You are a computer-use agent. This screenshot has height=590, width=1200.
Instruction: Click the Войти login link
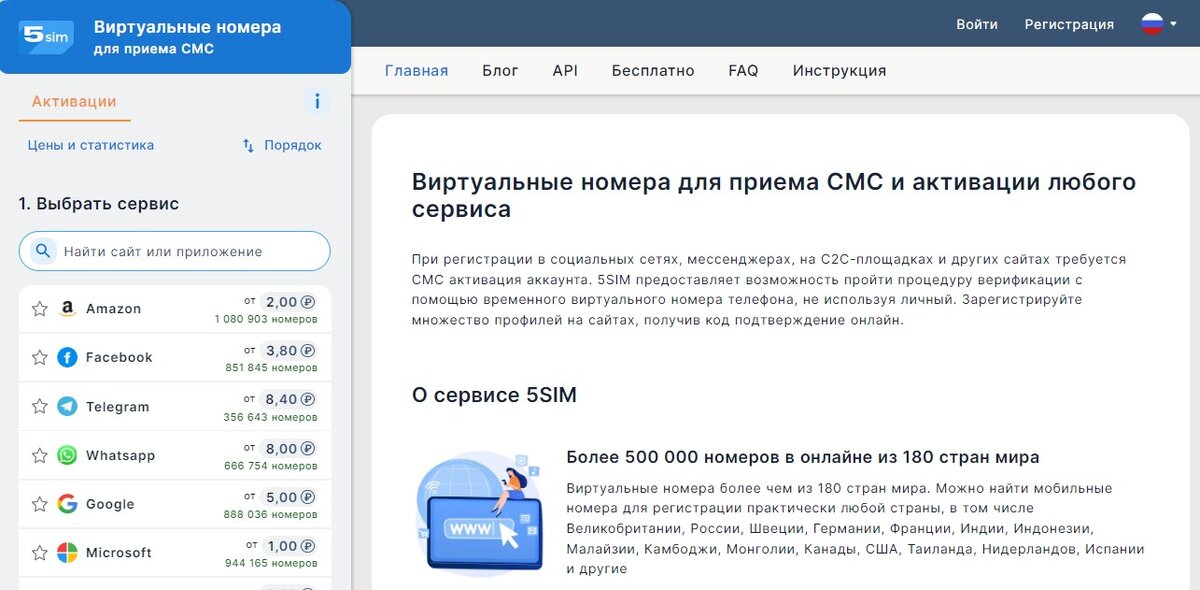coord(977,24)
